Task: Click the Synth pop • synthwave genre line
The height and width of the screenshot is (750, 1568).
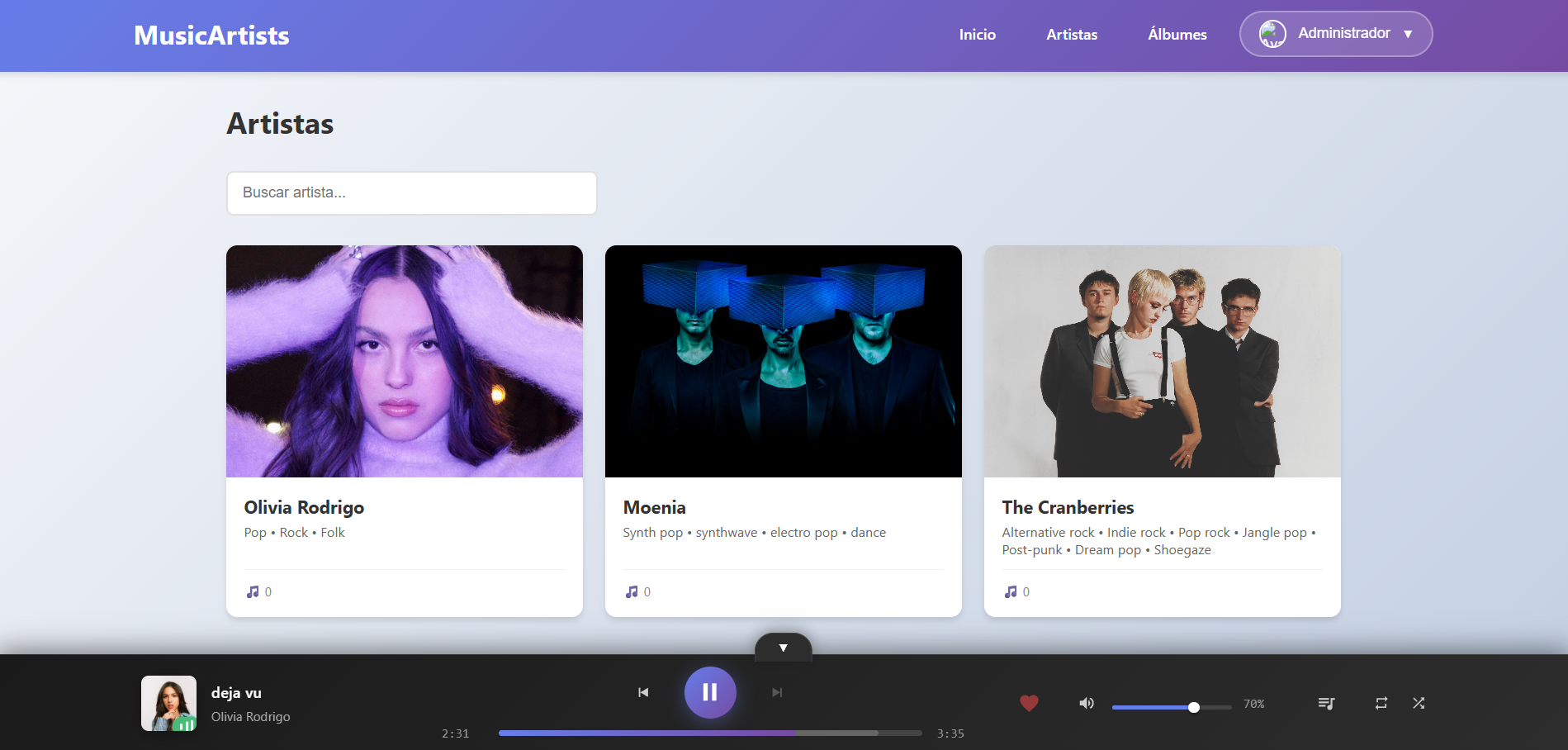Action: pyautogui.click(x=755, y=533)
